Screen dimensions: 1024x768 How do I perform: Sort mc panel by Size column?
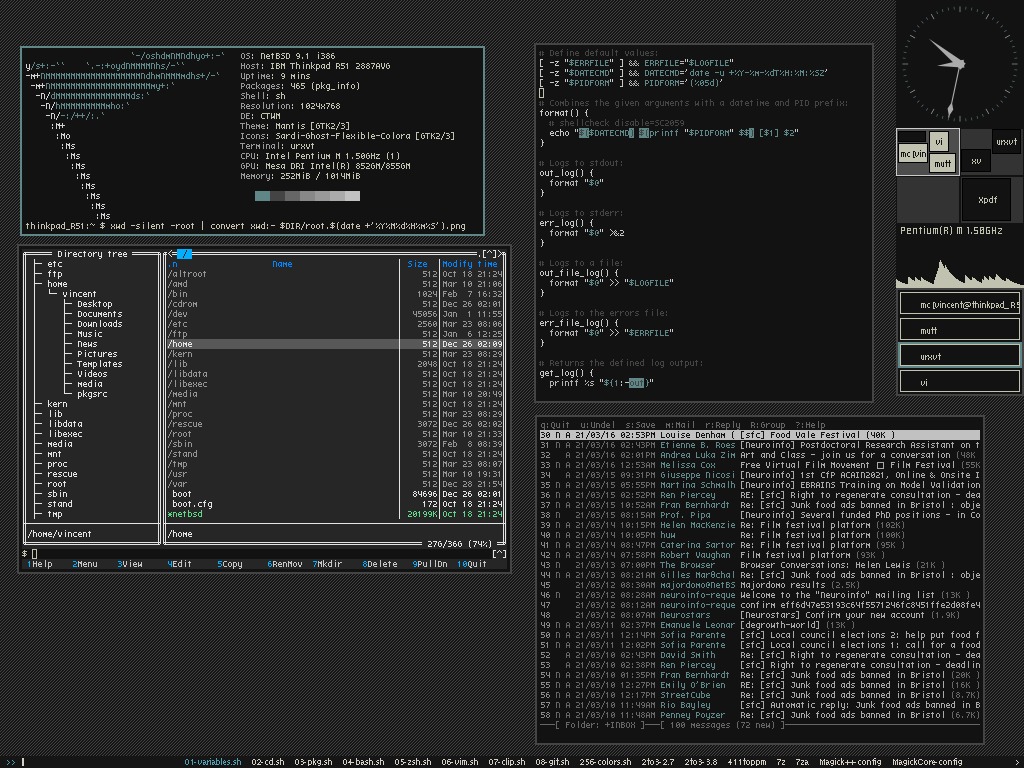[417, 264]
